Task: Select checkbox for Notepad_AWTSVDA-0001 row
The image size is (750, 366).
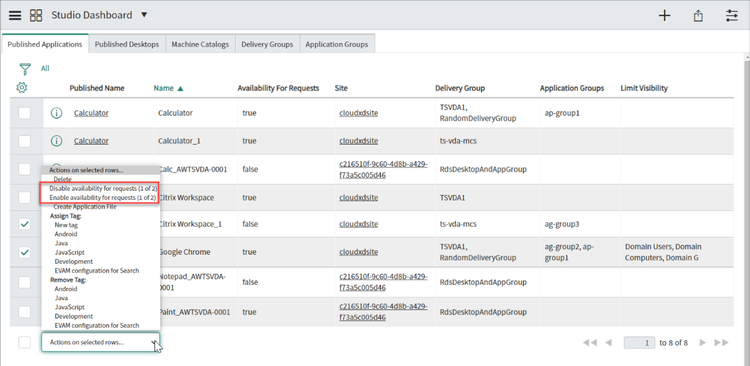Action: tap(24, 282)
